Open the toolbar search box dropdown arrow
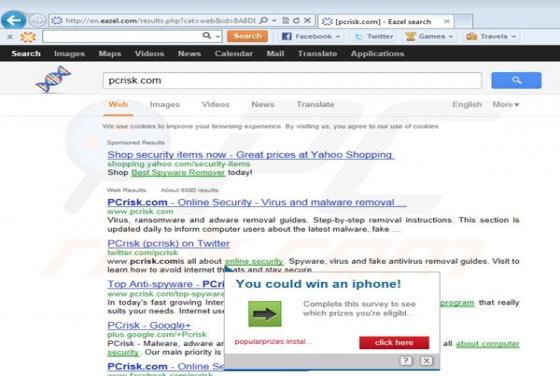Viewport: 560px width, 376px height. pos(218,36)
